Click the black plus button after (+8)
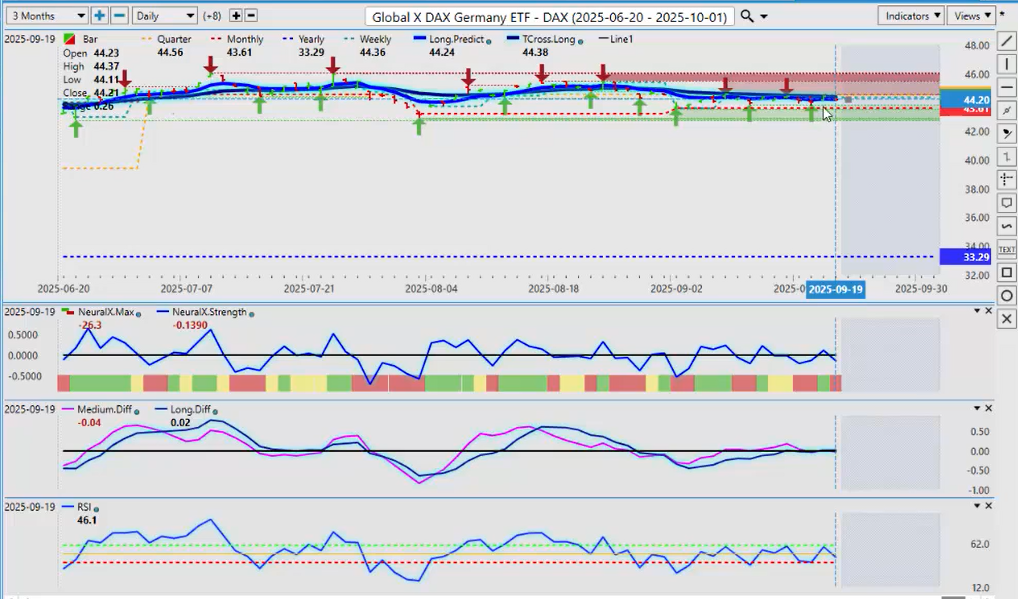The width and height of the screenshot is (1018, 599). tap(236, 16)
